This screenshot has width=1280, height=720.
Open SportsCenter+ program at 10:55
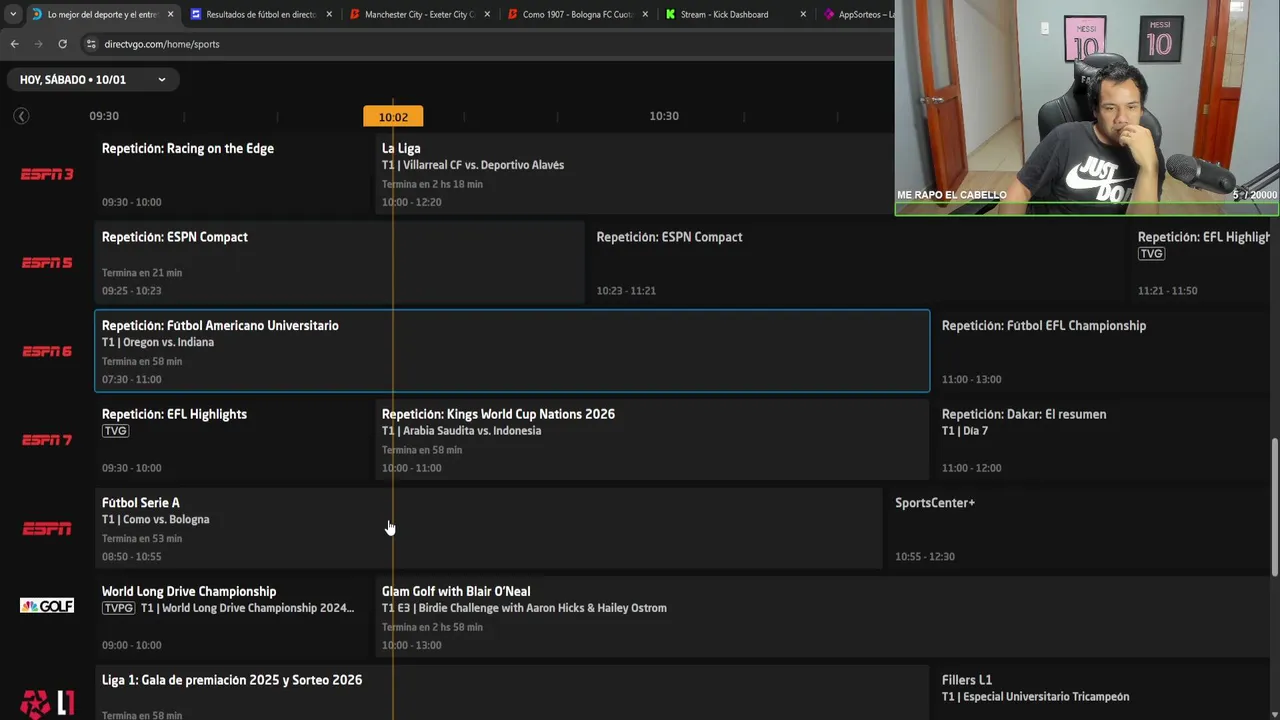coord(1079,529)
